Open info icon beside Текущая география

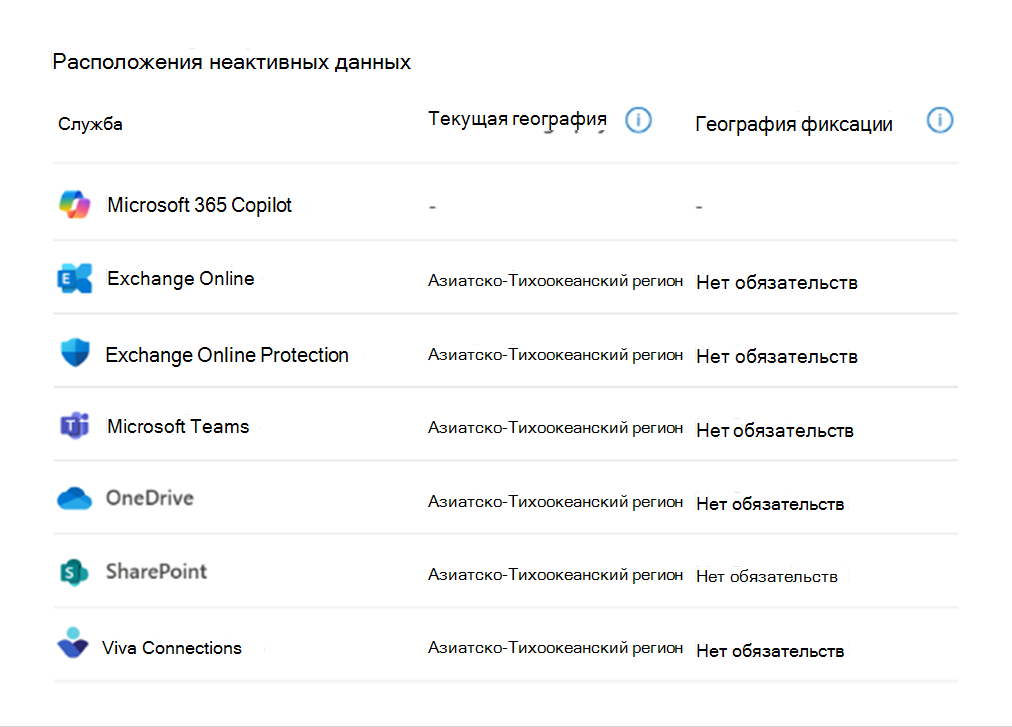[638, 120]
